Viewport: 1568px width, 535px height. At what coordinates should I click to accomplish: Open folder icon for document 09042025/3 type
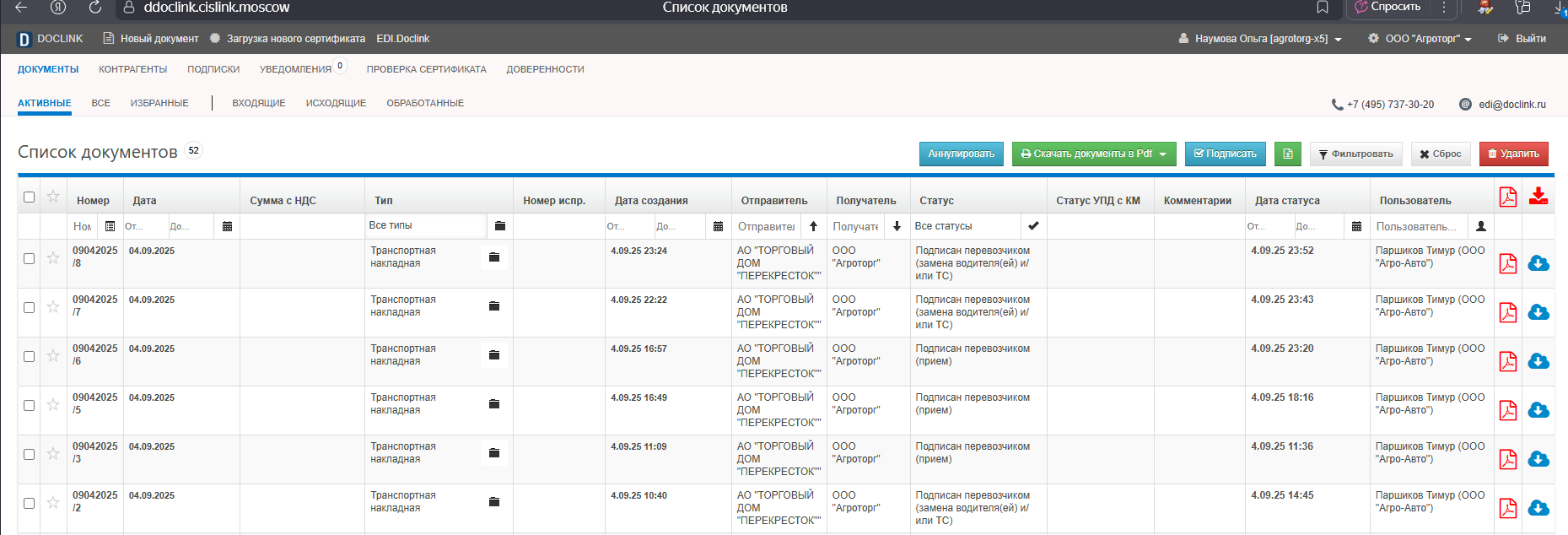pos(494,453)
